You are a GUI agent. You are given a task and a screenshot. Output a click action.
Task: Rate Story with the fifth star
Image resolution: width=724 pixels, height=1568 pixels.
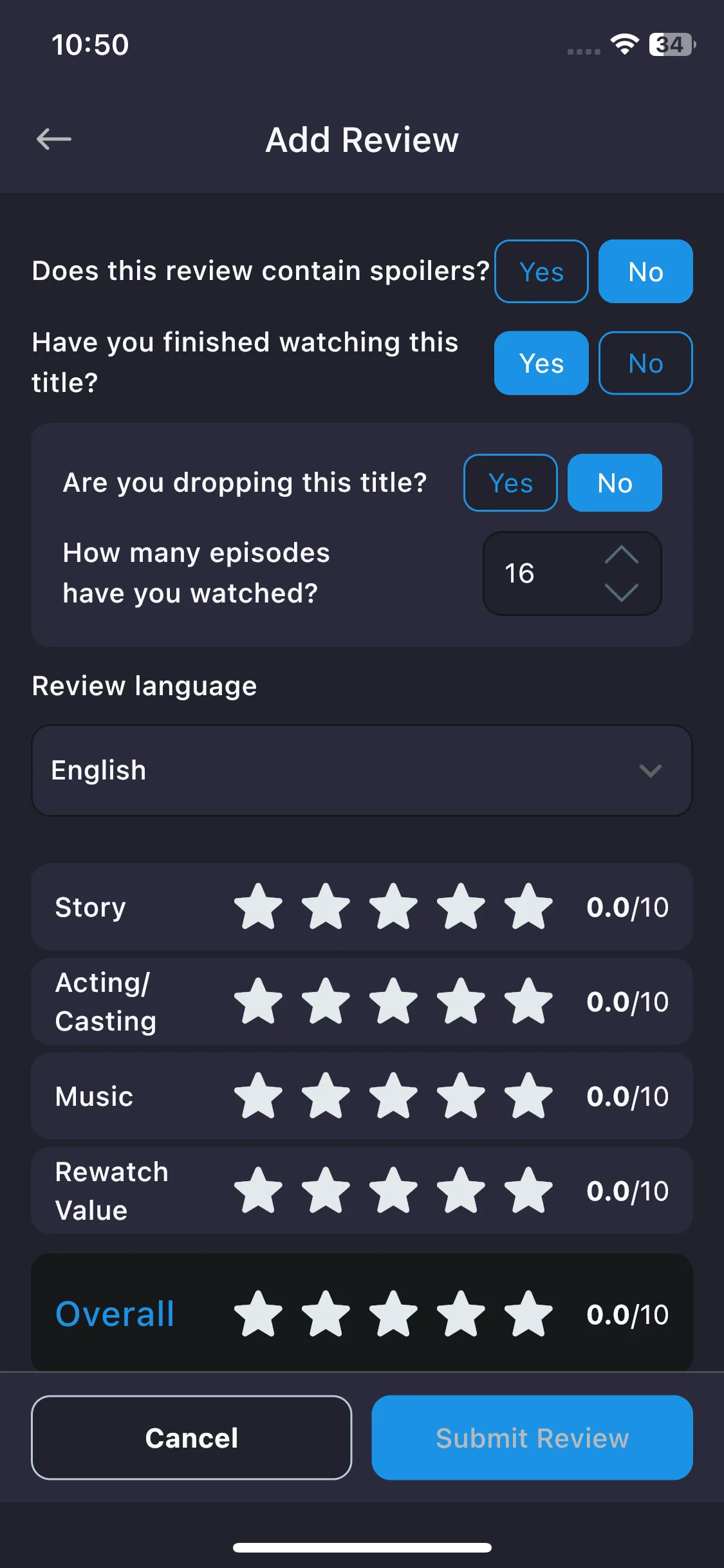528,907
